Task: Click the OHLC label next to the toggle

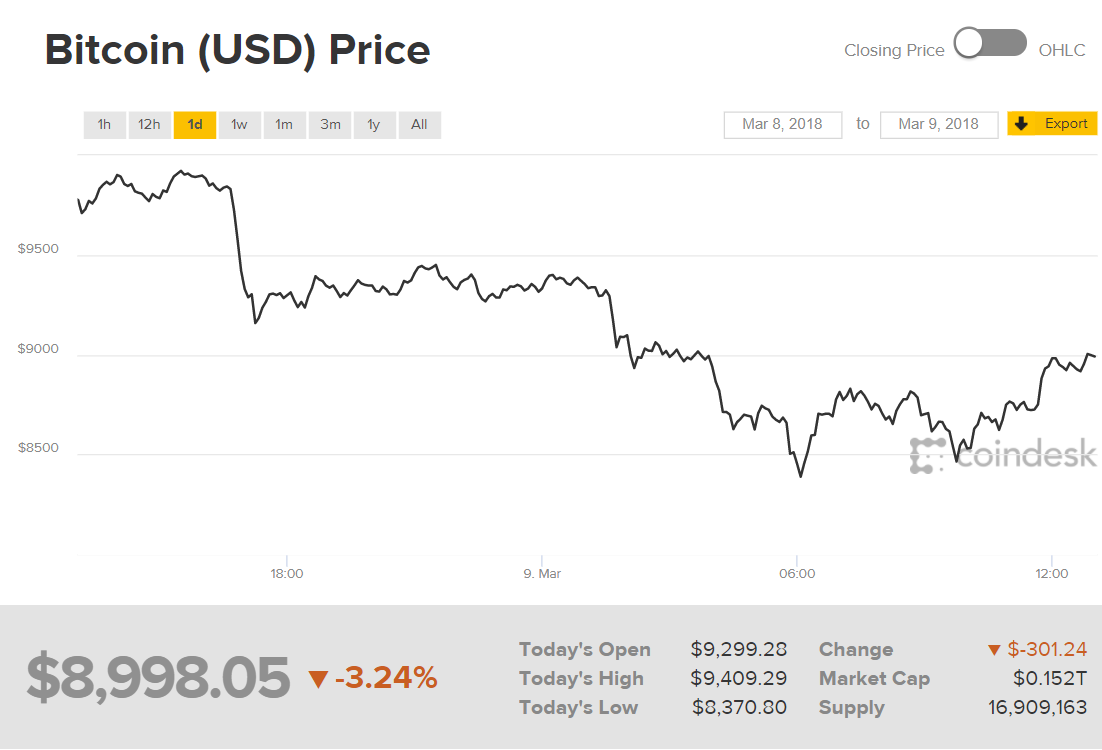Action: (x=1062, y=49)
